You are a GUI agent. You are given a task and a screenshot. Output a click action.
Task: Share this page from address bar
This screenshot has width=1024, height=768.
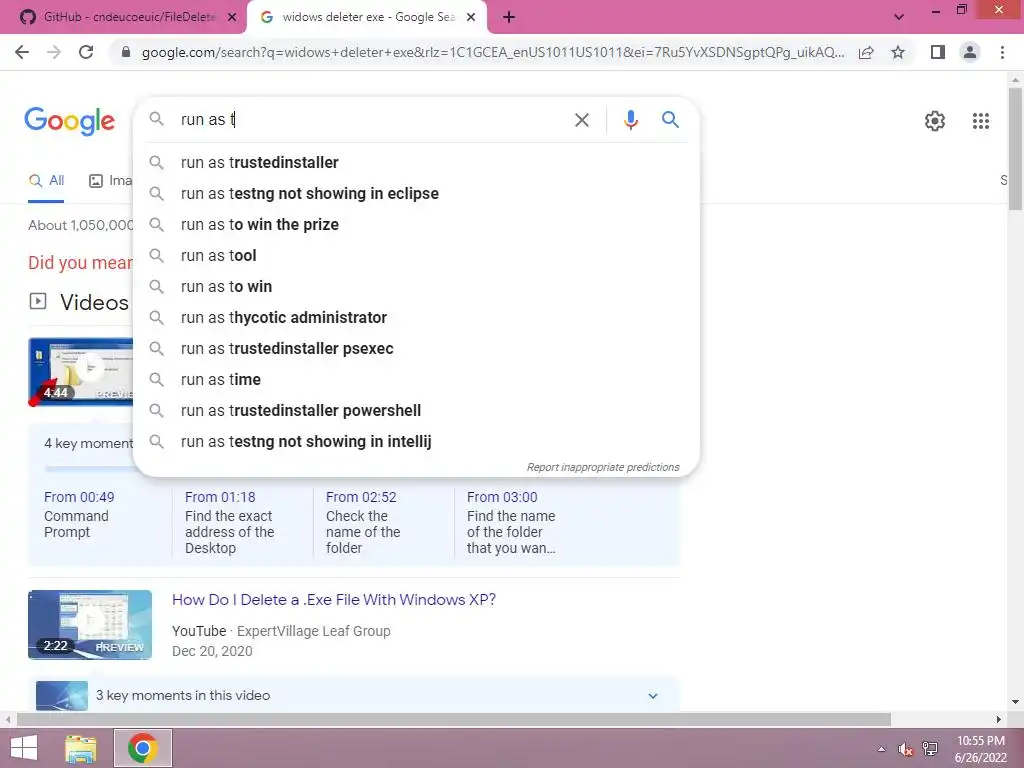click(866, 52)
